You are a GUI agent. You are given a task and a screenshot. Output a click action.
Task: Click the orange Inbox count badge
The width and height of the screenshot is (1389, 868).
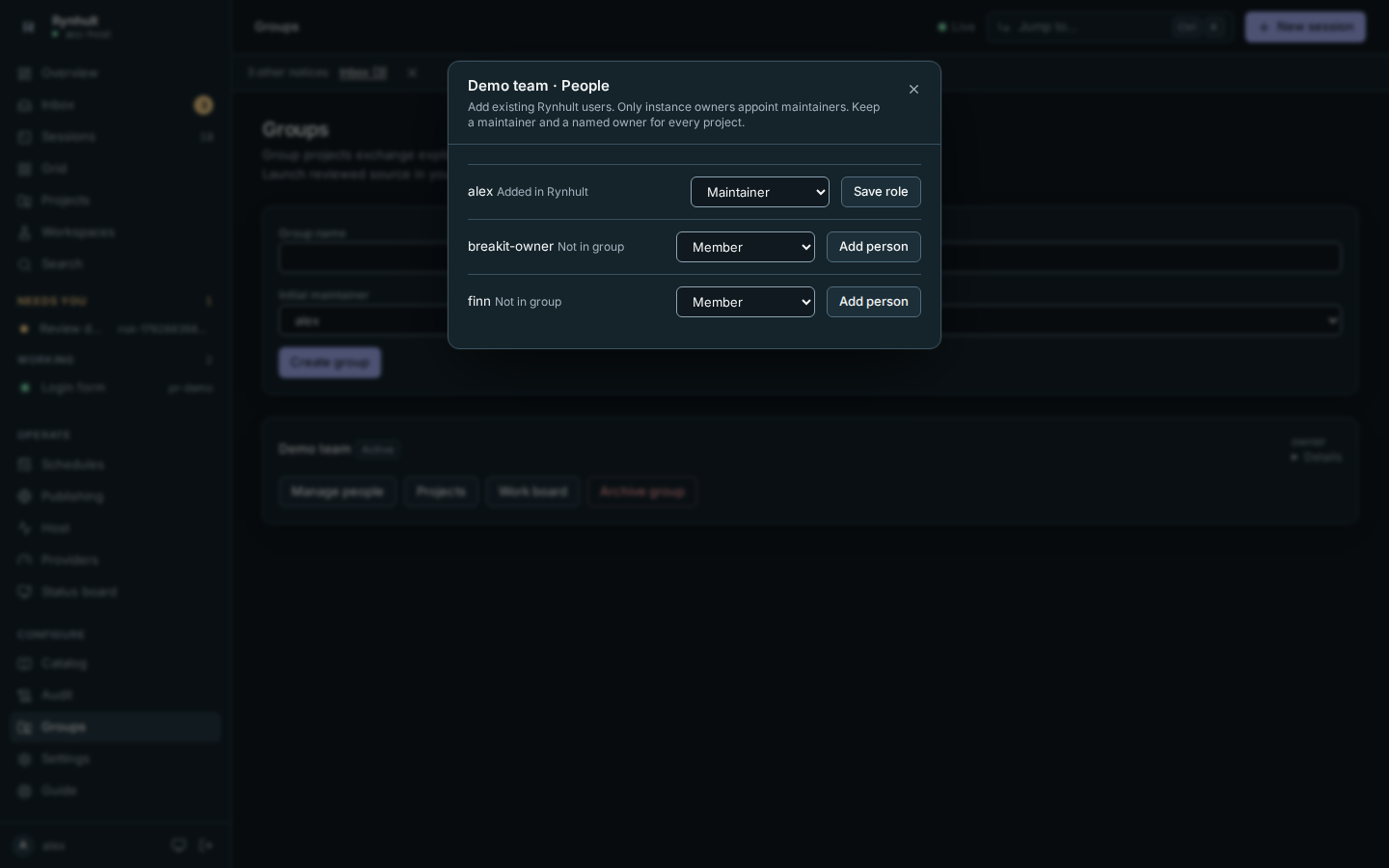[203, 105]
